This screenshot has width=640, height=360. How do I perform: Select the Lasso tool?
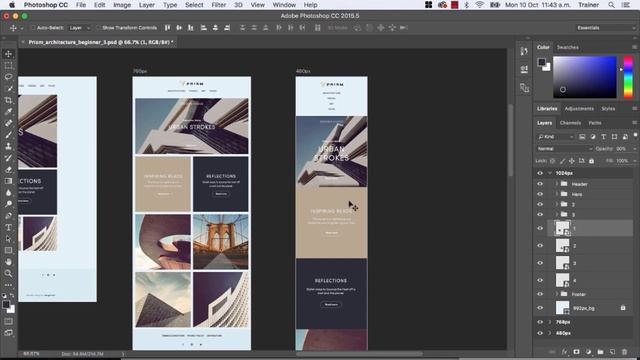click(x=8, y=77)
